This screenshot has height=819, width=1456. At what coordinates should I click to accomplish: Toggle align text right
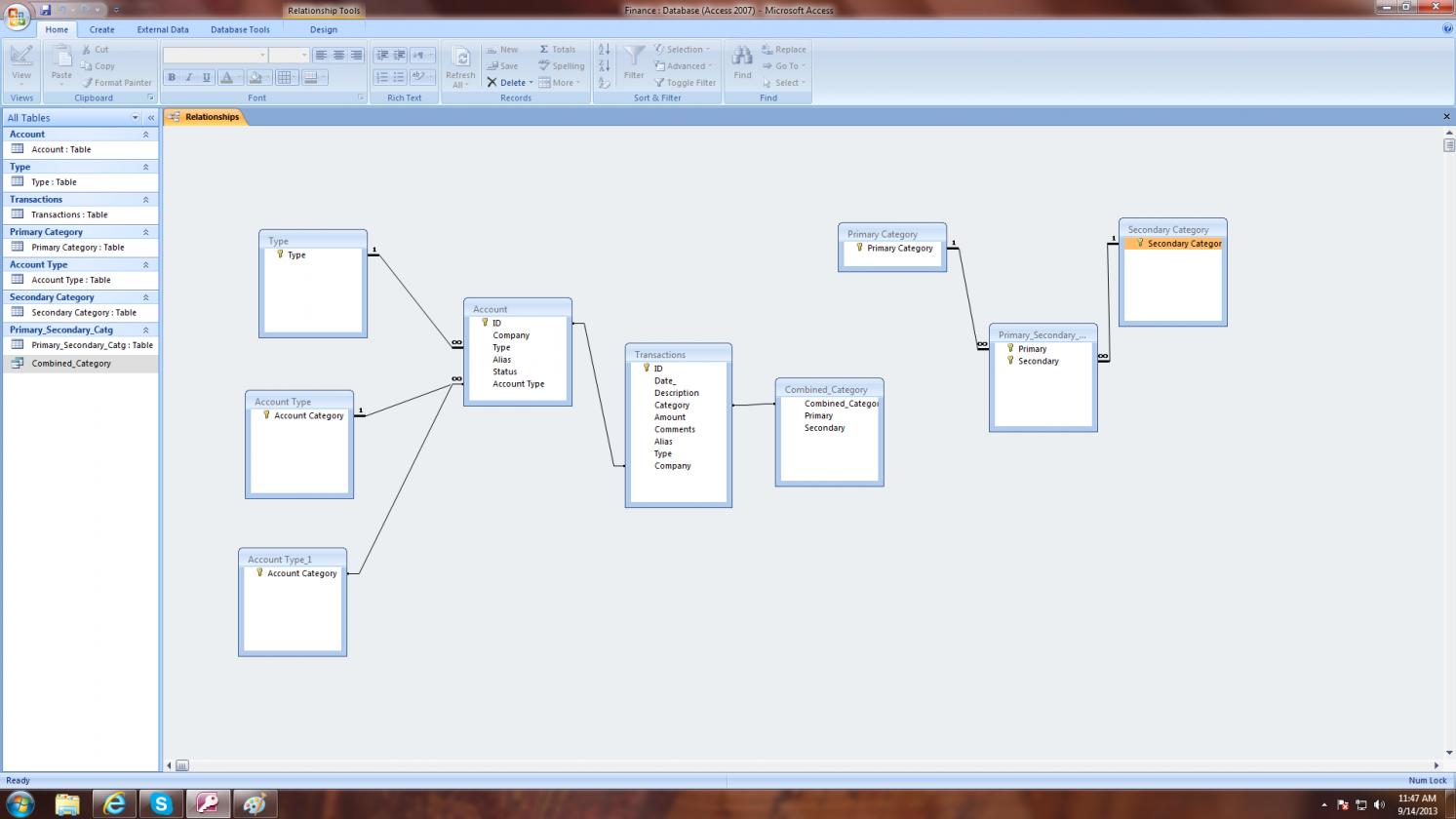click(x=356, y=56)
